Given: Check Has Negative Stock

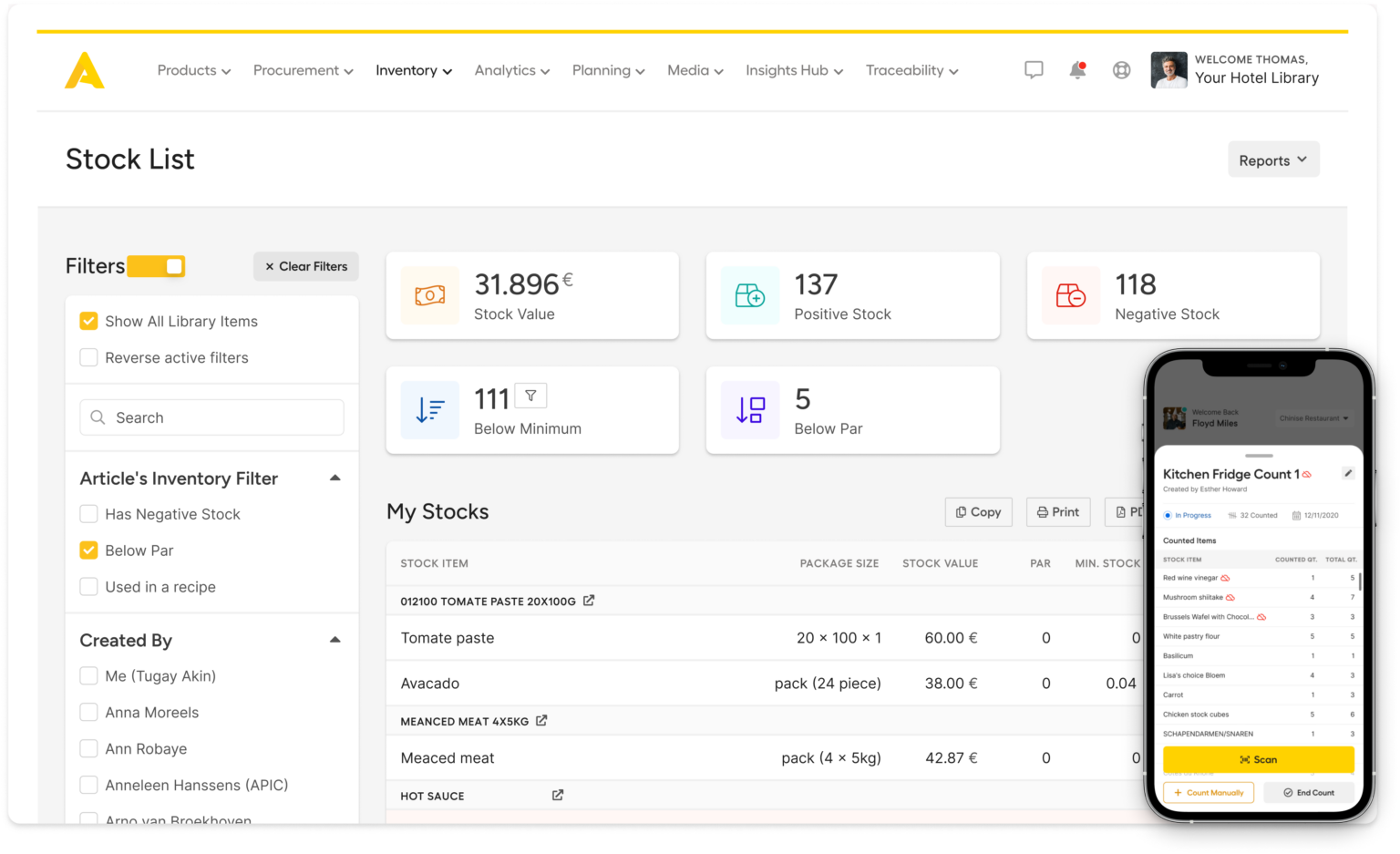Looking at the screenshot, I should pos(88,514).
